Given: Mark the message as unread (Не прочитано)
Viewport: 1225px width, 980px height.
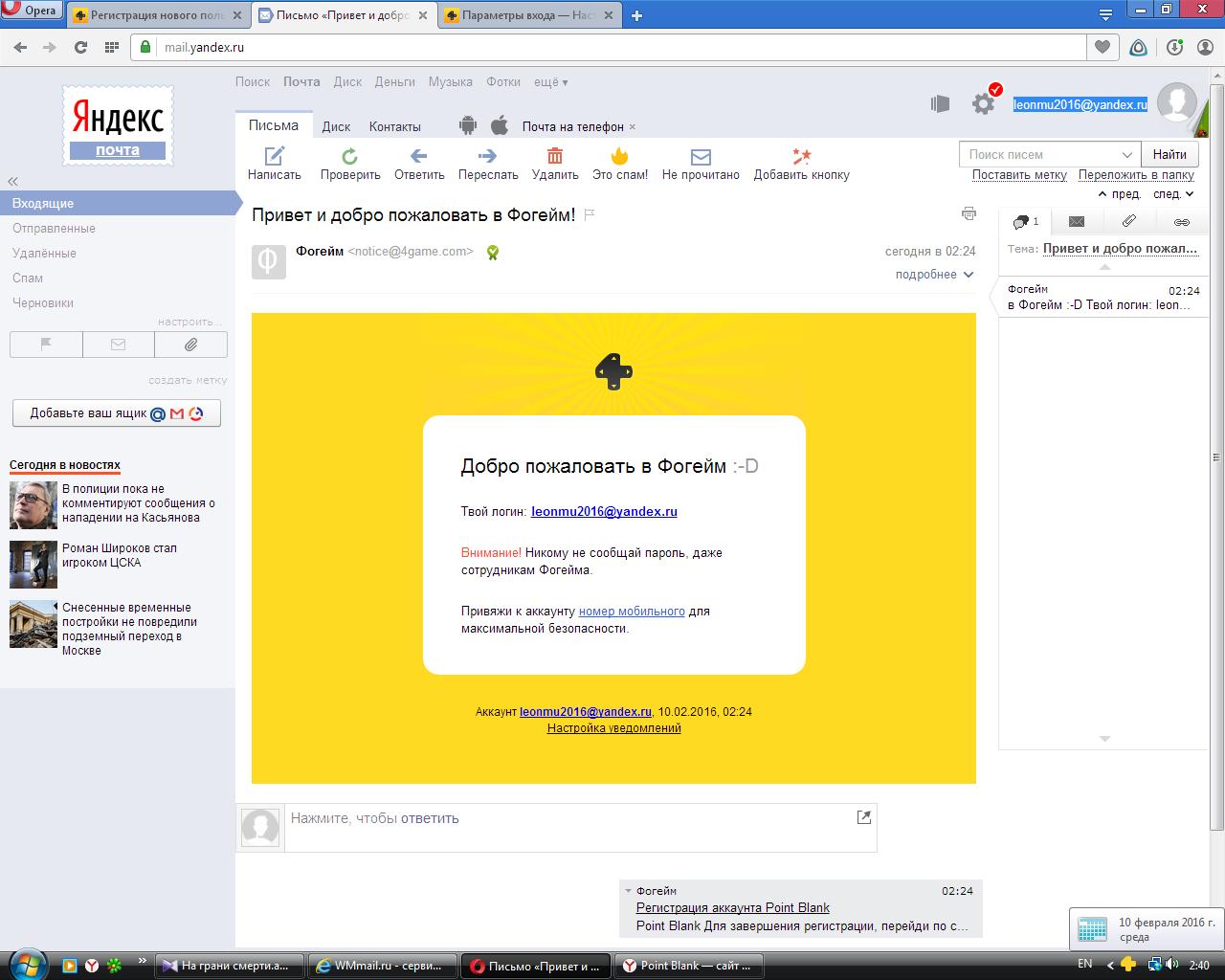Looking at the screenshot, I should (x=701, y=164).
